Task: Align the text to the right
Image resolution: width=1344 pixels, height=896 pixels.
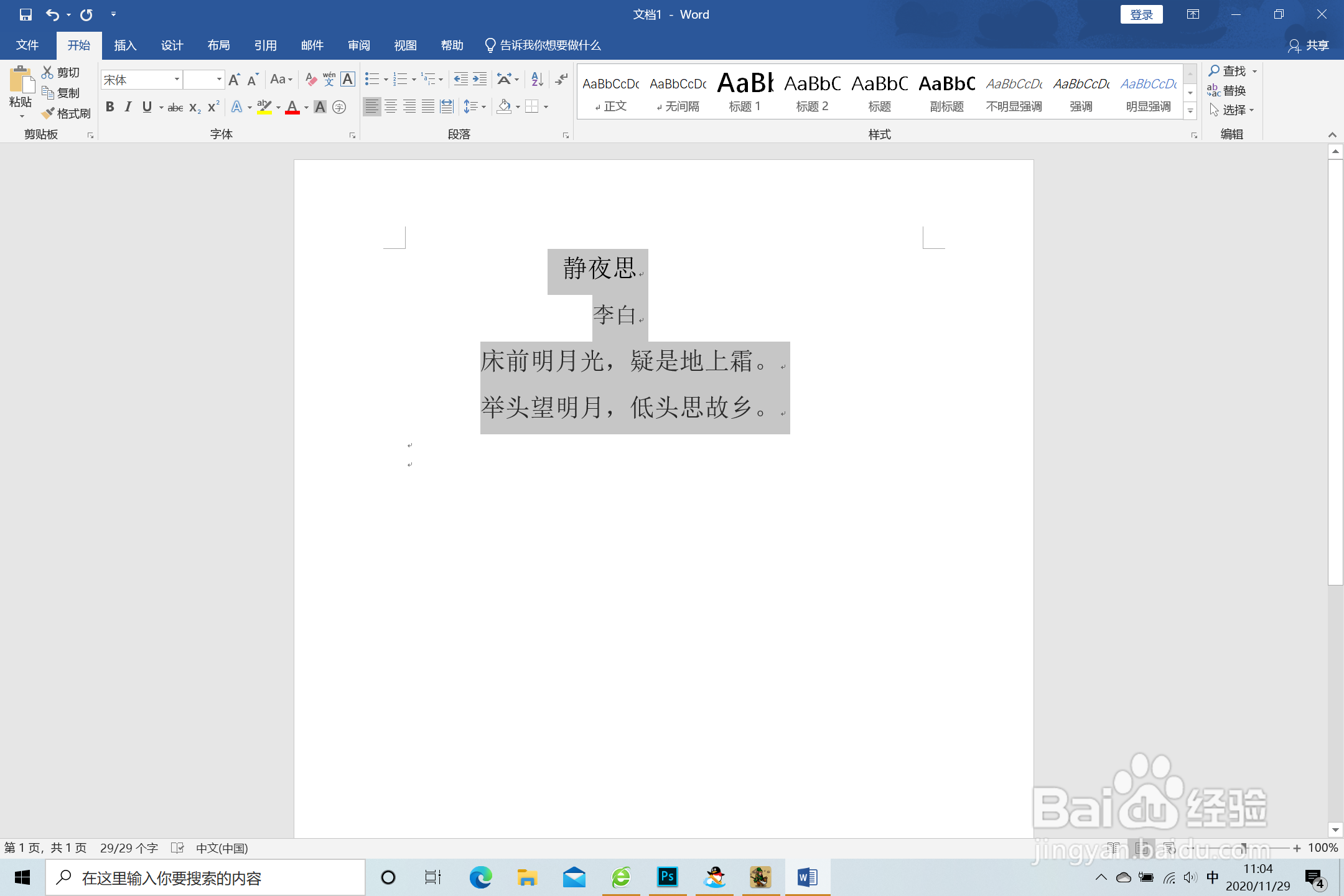Action: tap(409, 107)
